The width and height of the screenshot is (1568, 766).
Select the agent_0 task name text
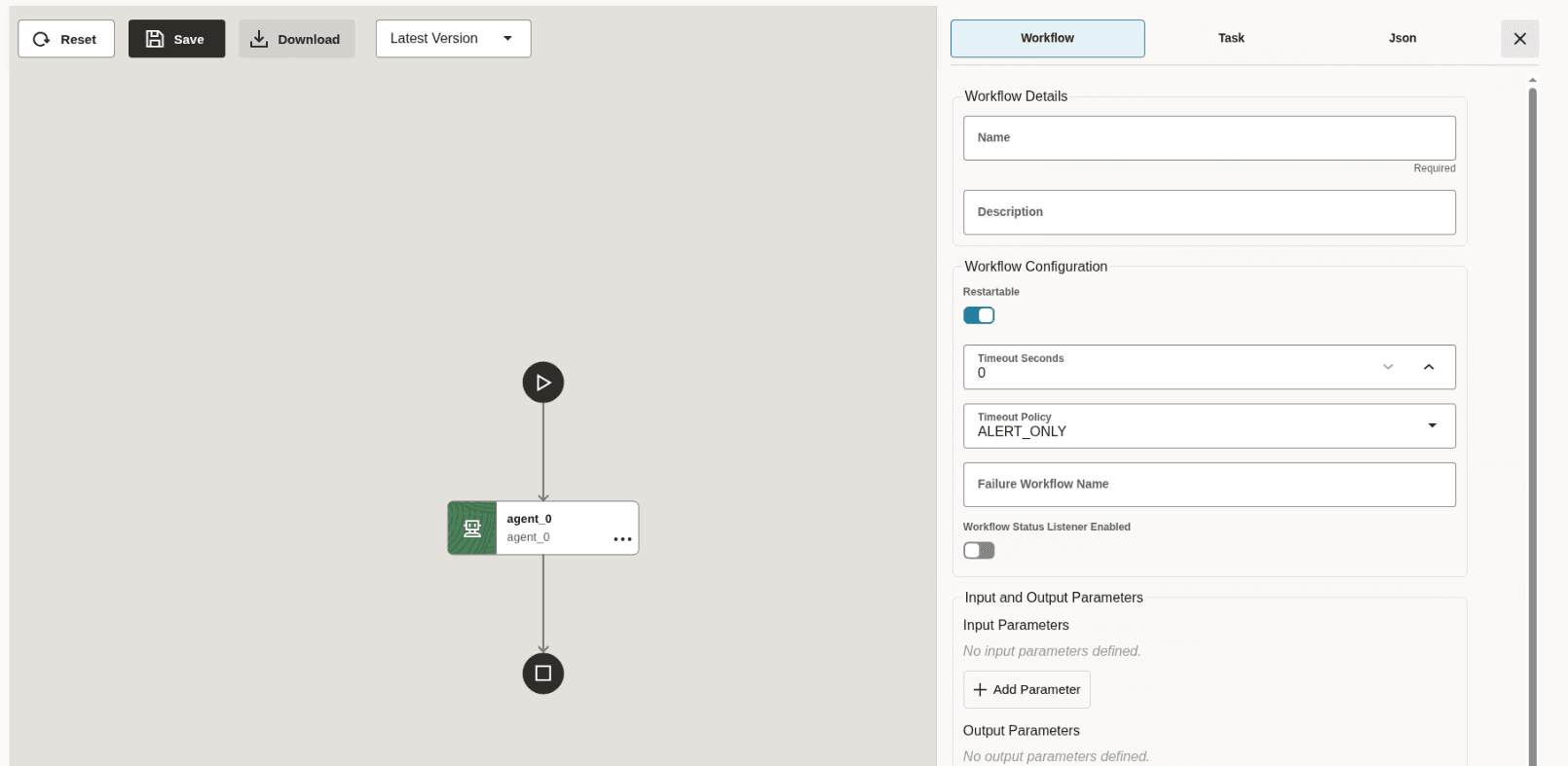click(x=529, y=519)
